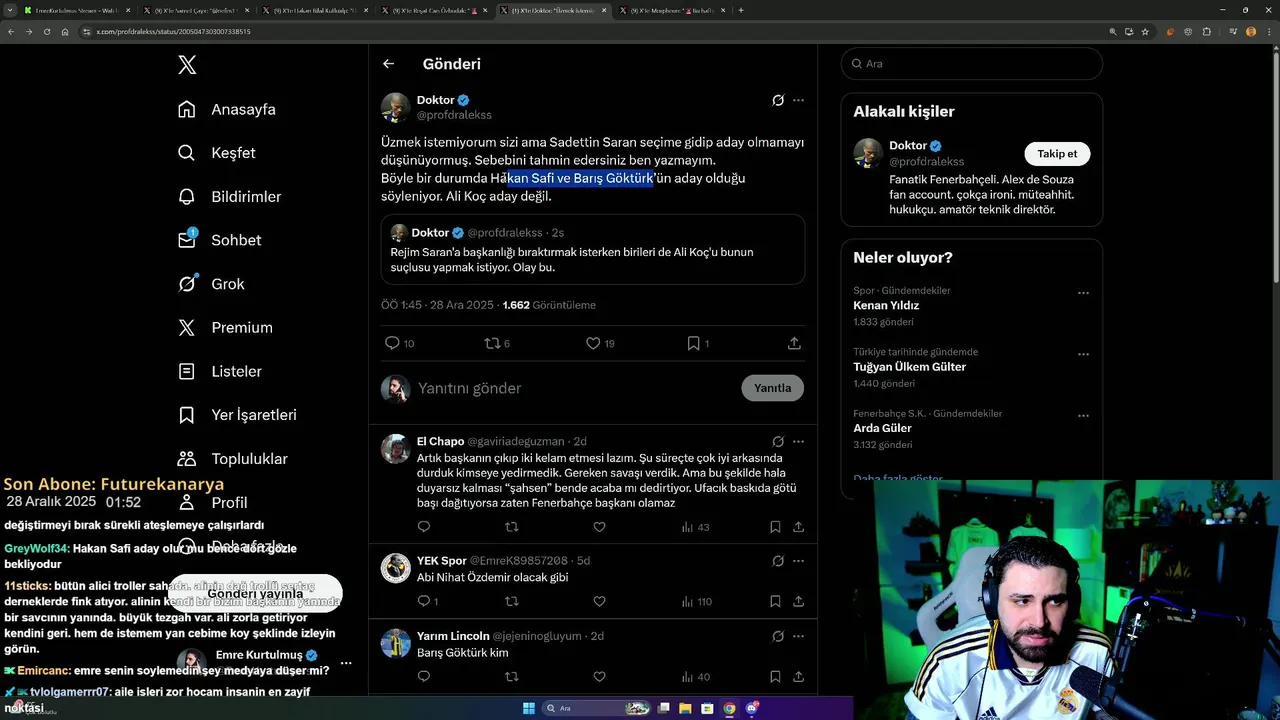Open options for Tuğyan Ülkem Gülter trend
This screenshot has width=1280, height=720.
point(1083,355)
